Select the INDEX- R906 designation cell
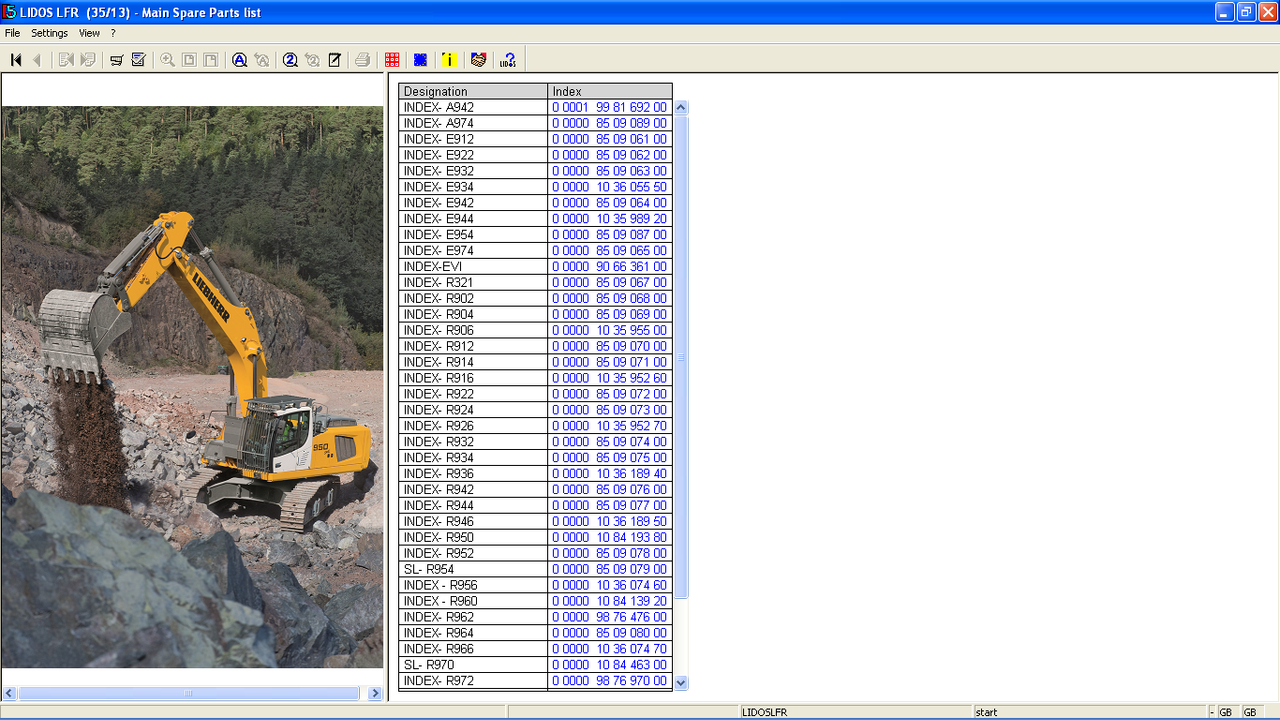Viewport: 1280px width, 720px height. tap(473, 330)
